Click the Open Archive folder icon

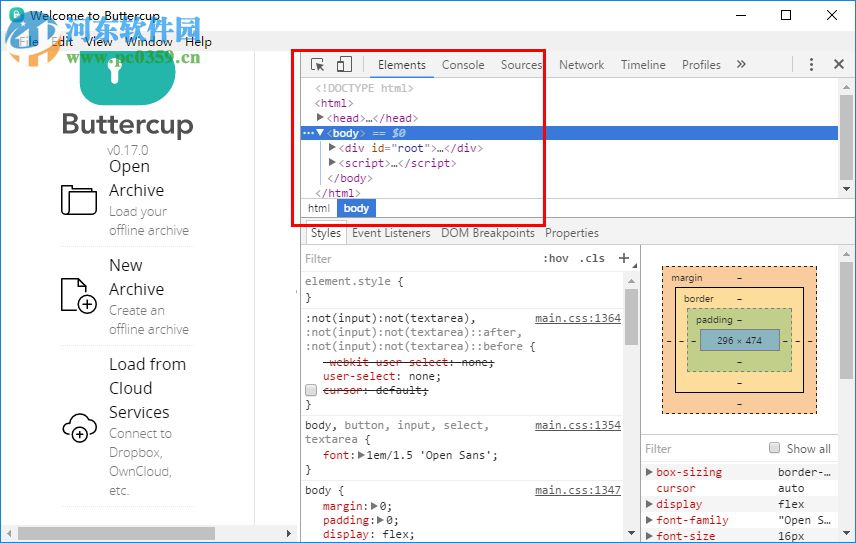point(79,200)
